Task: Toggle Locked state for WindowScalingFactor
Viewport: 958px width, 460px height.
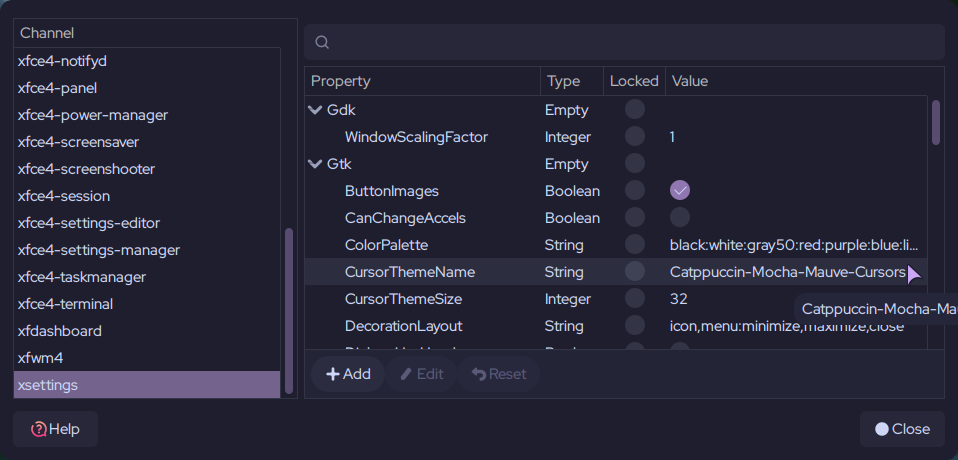Action: pos(634,137)
